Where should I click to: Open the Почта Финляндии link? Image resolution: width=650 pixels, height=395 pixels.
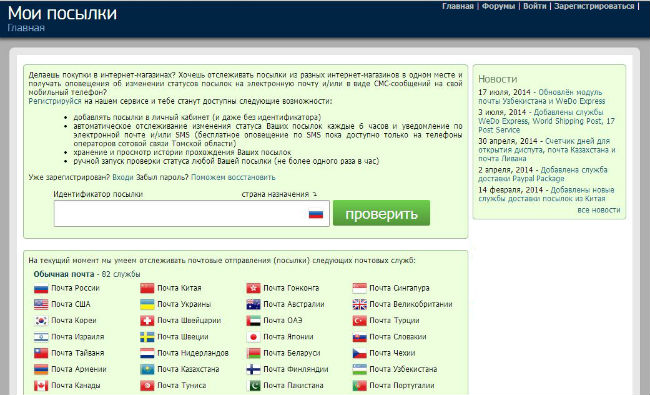(296, 369)
